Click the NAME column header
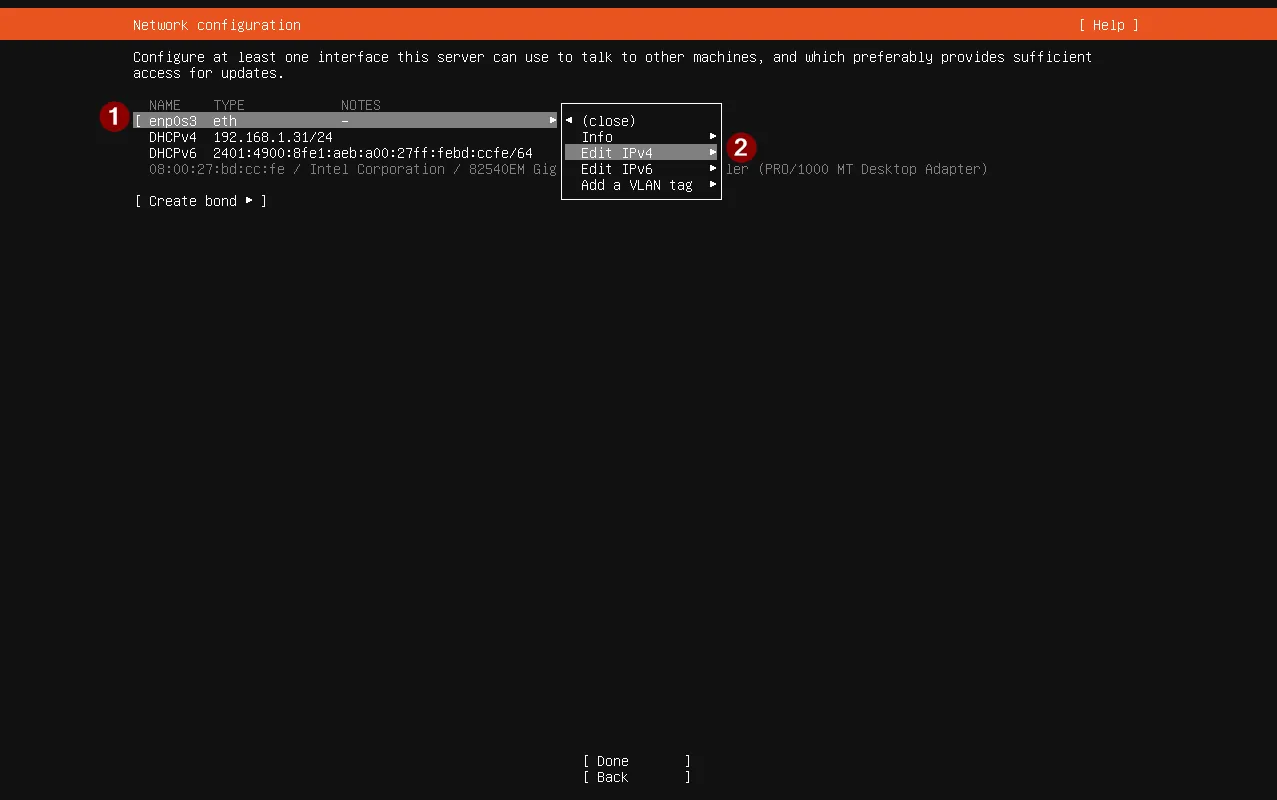This screenshot has width=1277, height=800. (x=165, y=105)
